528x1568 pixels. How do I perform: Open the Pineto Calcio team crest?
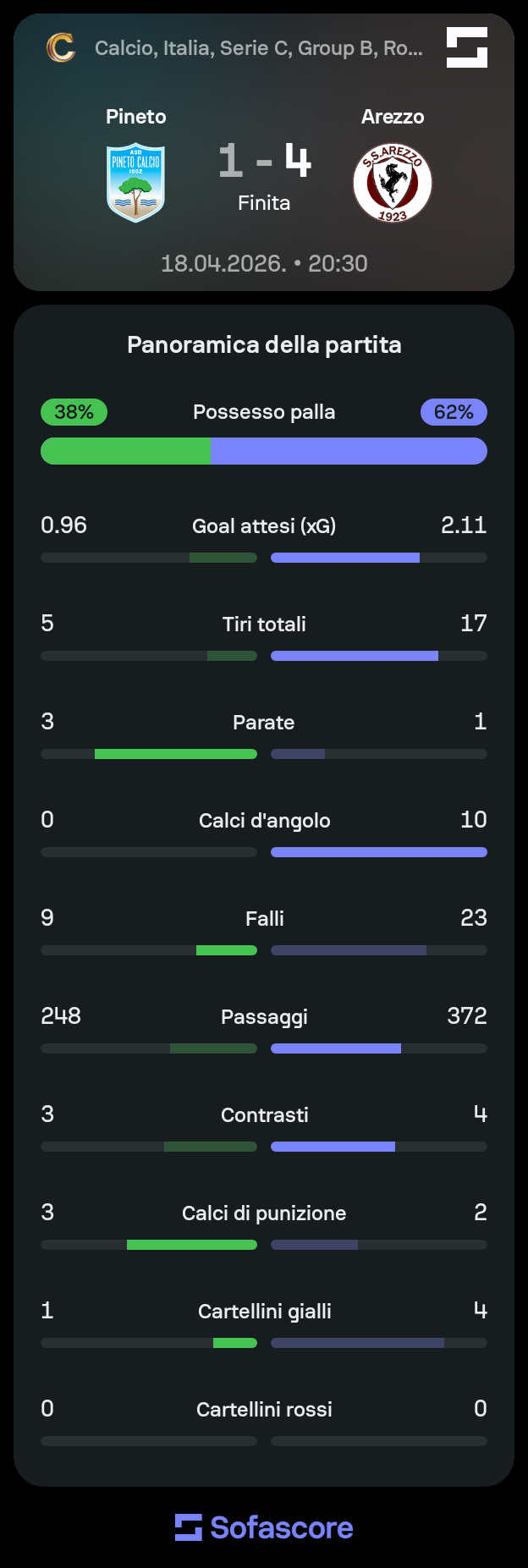(135, 183)
